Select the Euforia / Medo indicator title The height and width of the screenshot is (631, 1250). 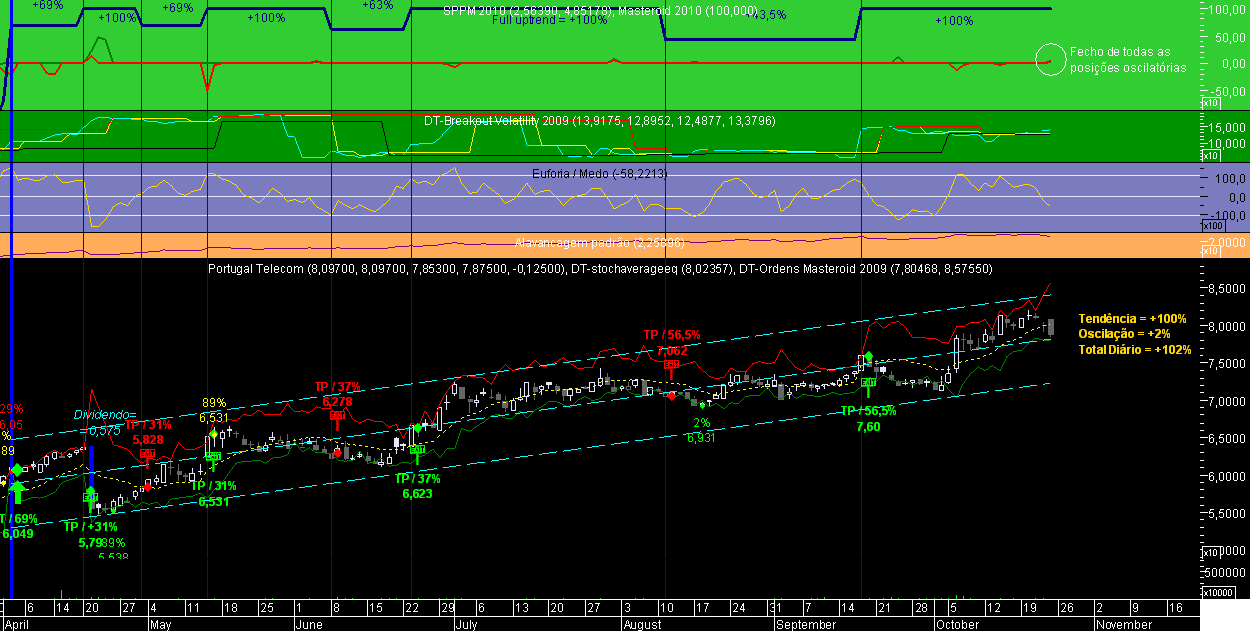[600, 174]
